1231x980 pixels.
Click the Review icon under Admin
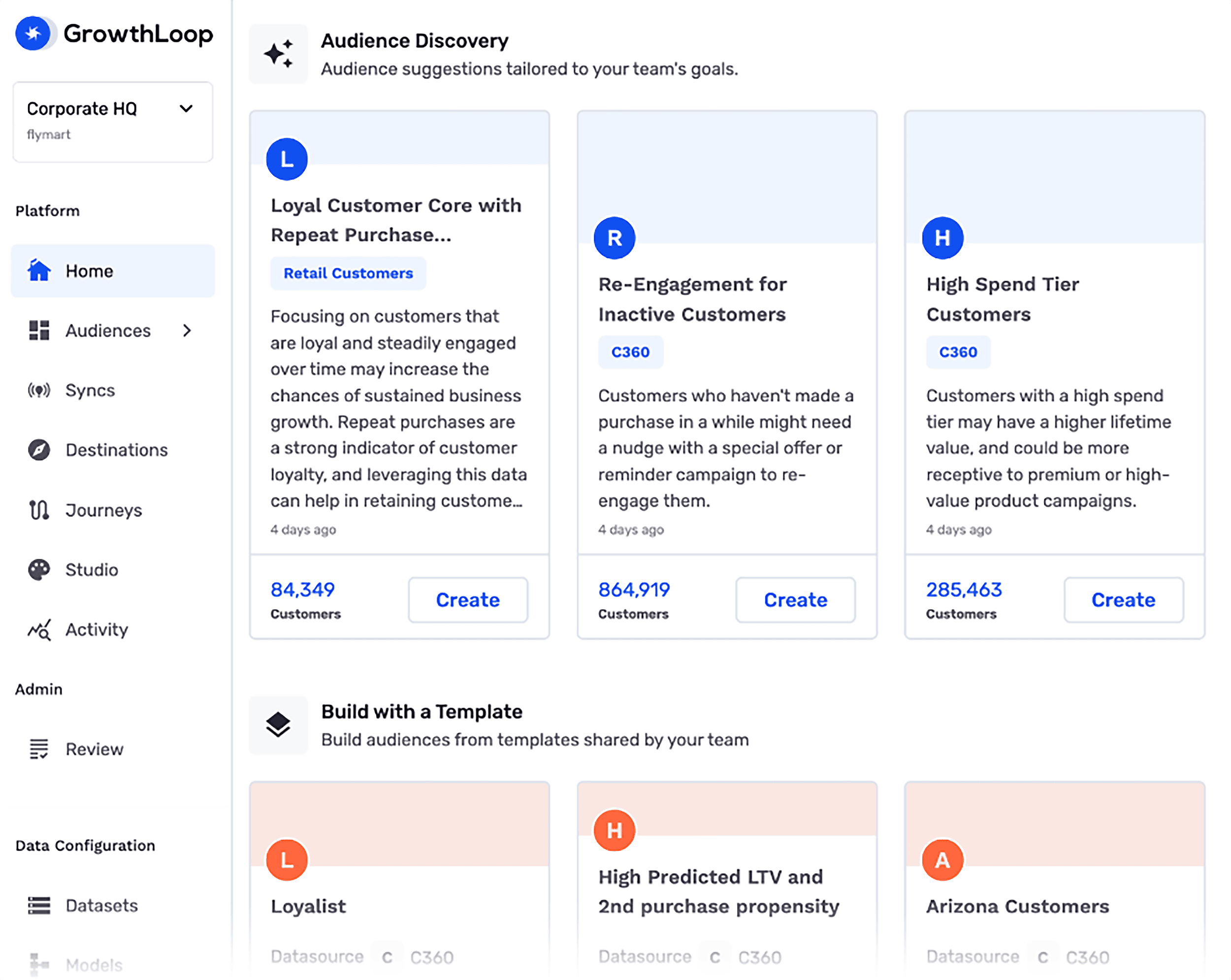click(38, 749)
